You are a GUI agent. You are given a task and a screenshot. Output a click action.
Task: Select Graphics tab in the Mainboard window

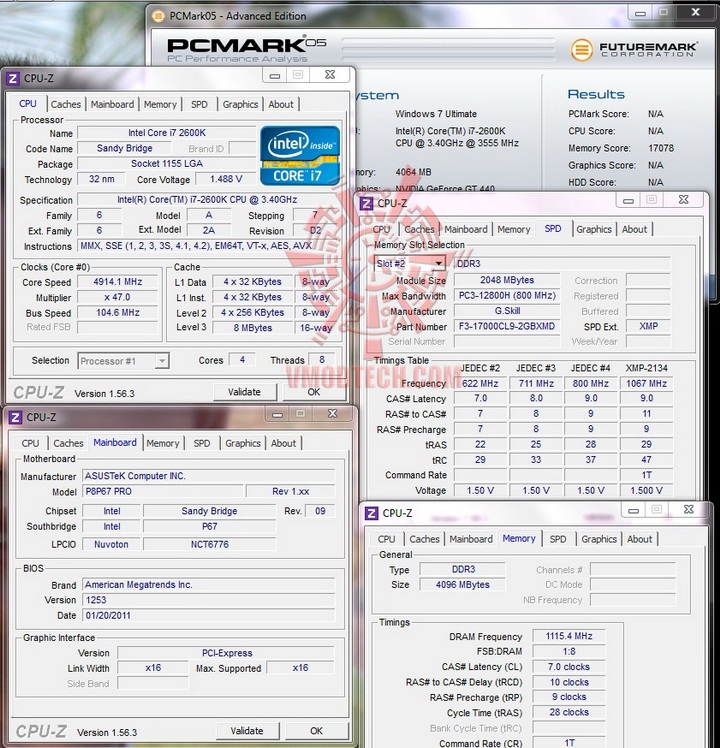point(243,443)
